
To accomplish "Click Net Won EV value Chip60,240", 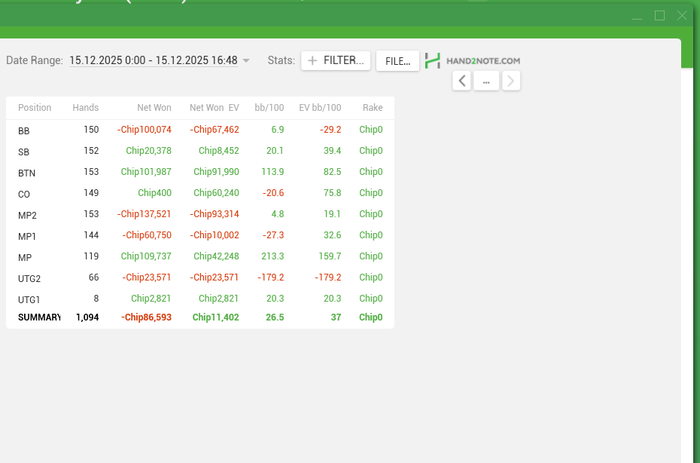I will pyautogui.click(x=216, y=192).
